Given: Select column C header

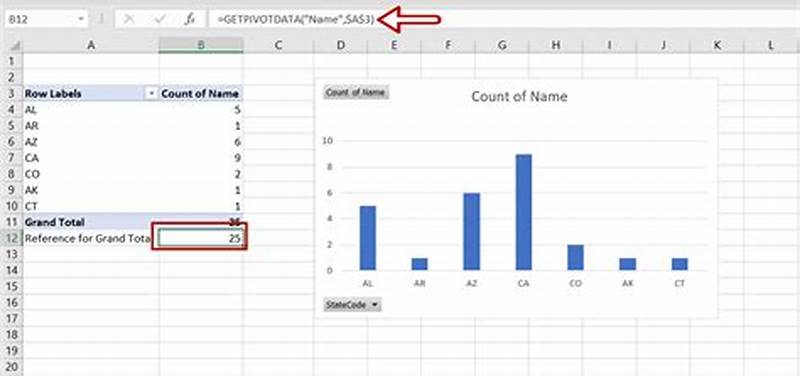Looking at the screenshot, I should (278, 45).
